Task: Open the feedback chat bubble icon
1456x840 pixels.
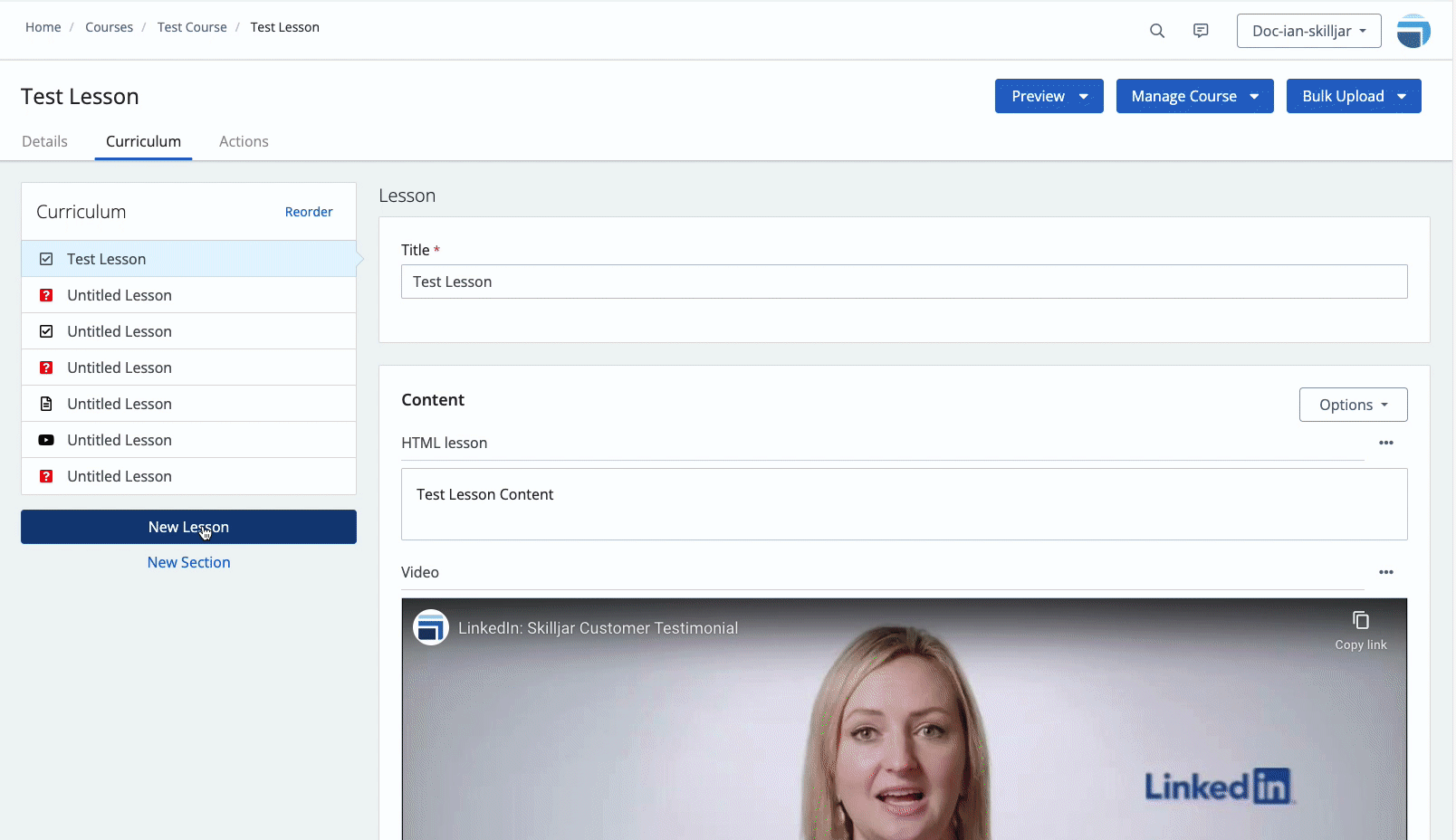Action: [1201, 31]
